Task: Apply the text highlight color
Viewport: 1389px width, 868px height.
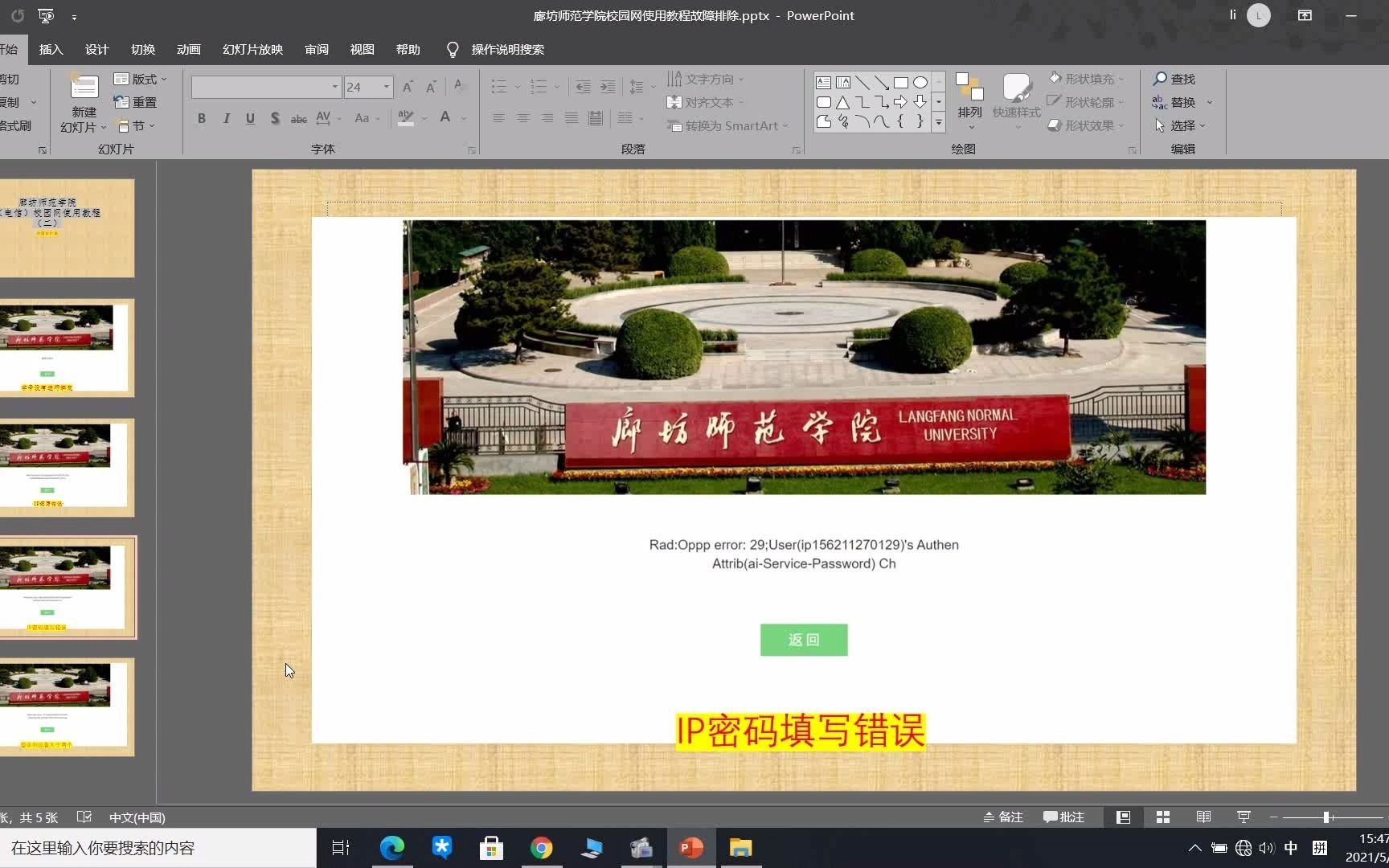Action: [405, 118]
